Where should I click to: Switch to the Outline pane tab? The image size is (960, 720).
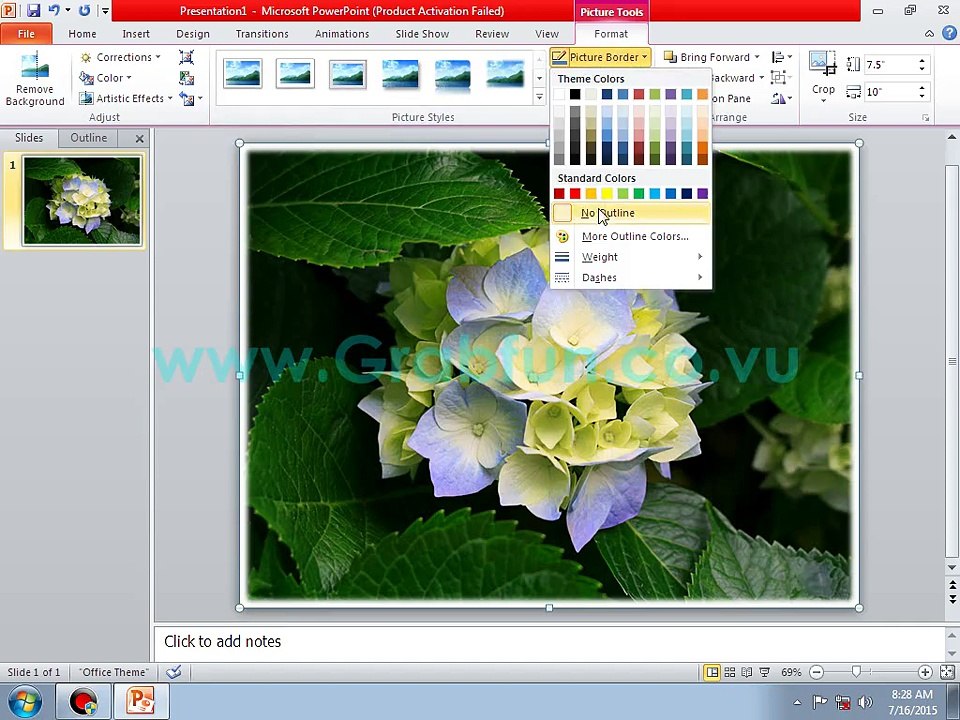tap(88, 138)
